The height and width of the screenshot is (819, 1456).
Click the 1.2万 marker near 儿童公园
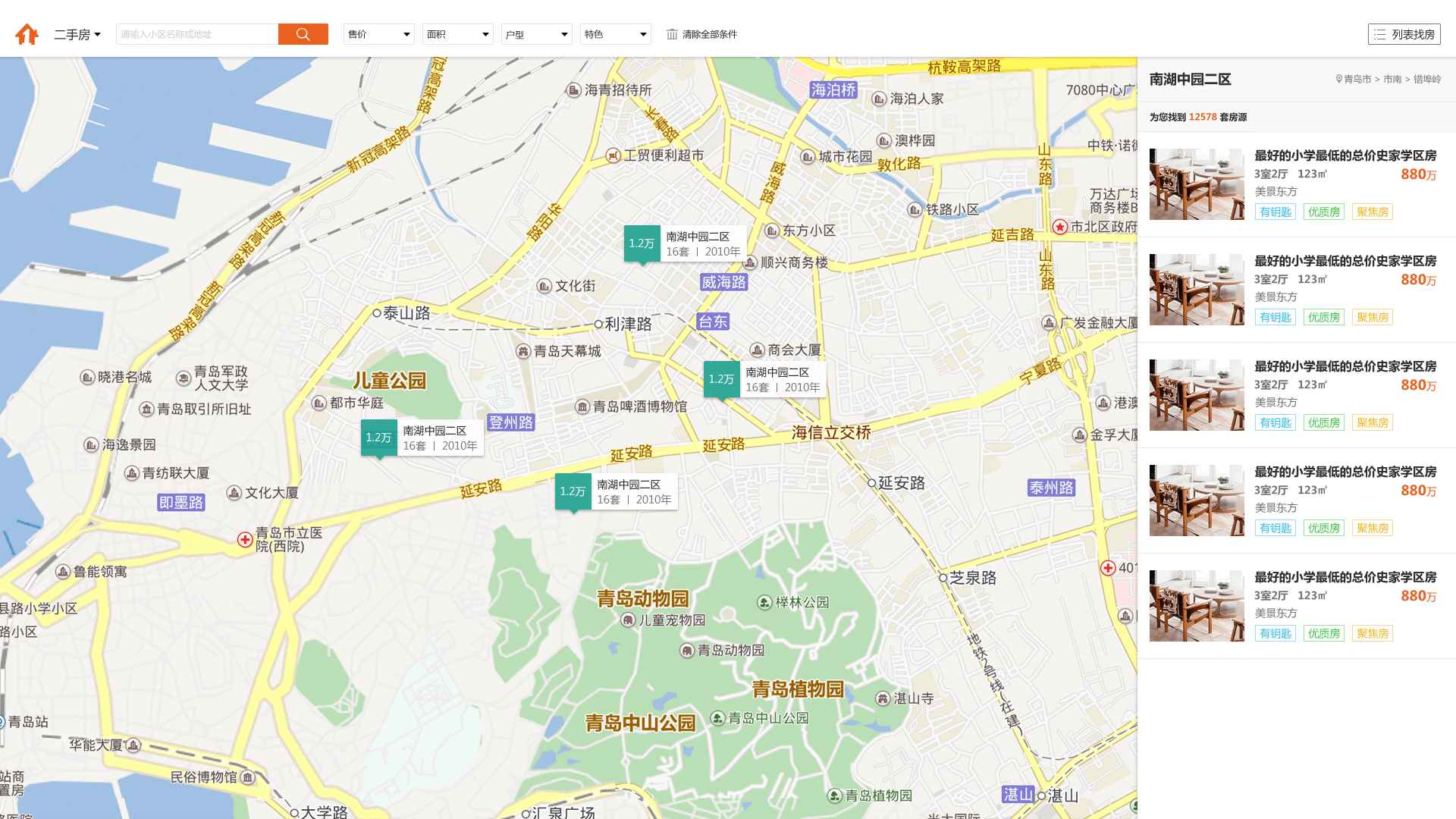tap(378, 438)
